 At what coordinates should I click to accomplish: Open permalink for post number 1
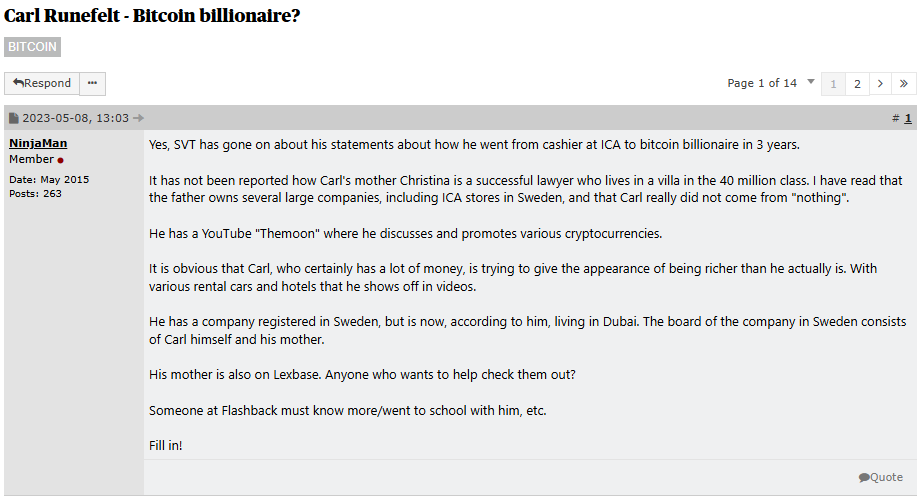(x=908, y=118)
